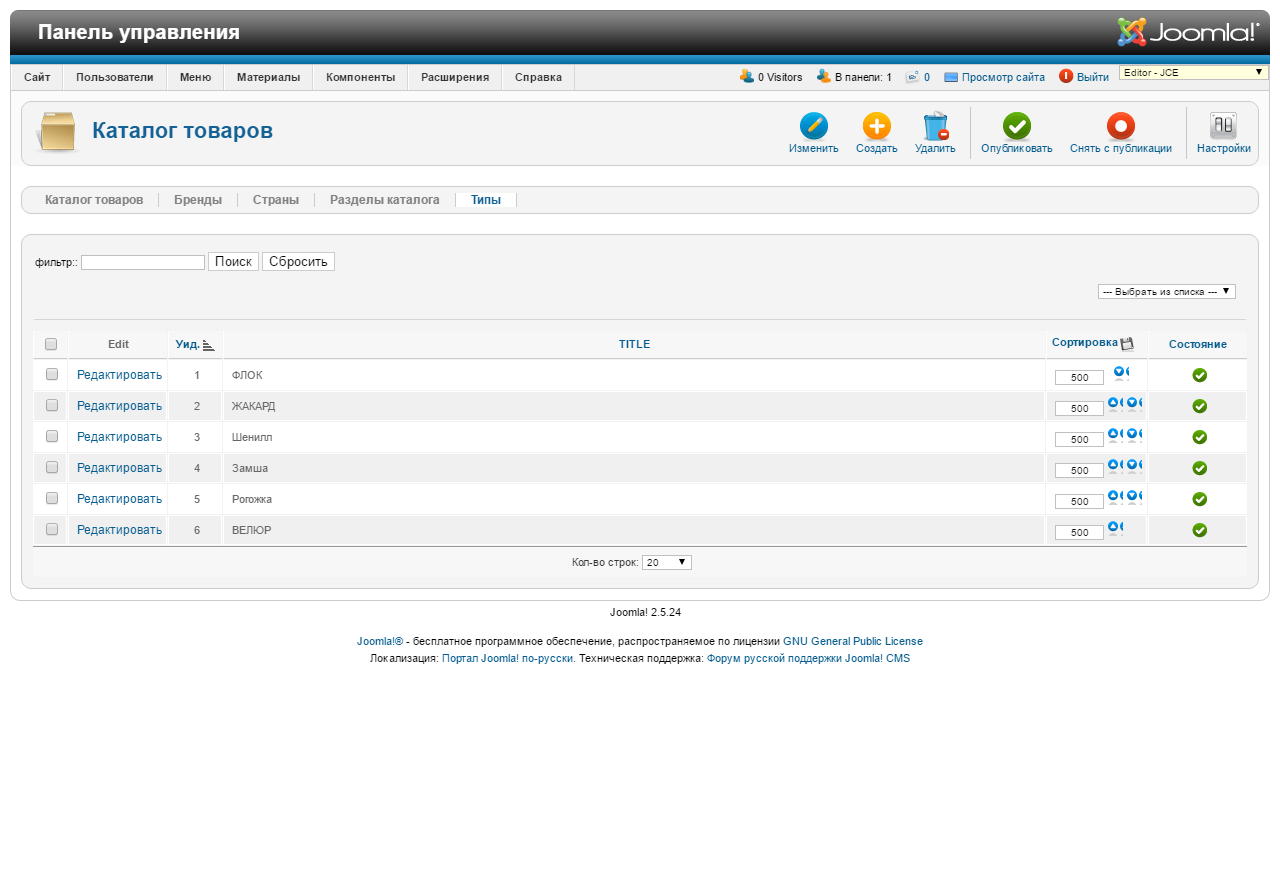The image size is (1280, 879).
Task: Open the Материалы menu
Action: [x=268, y=77]
